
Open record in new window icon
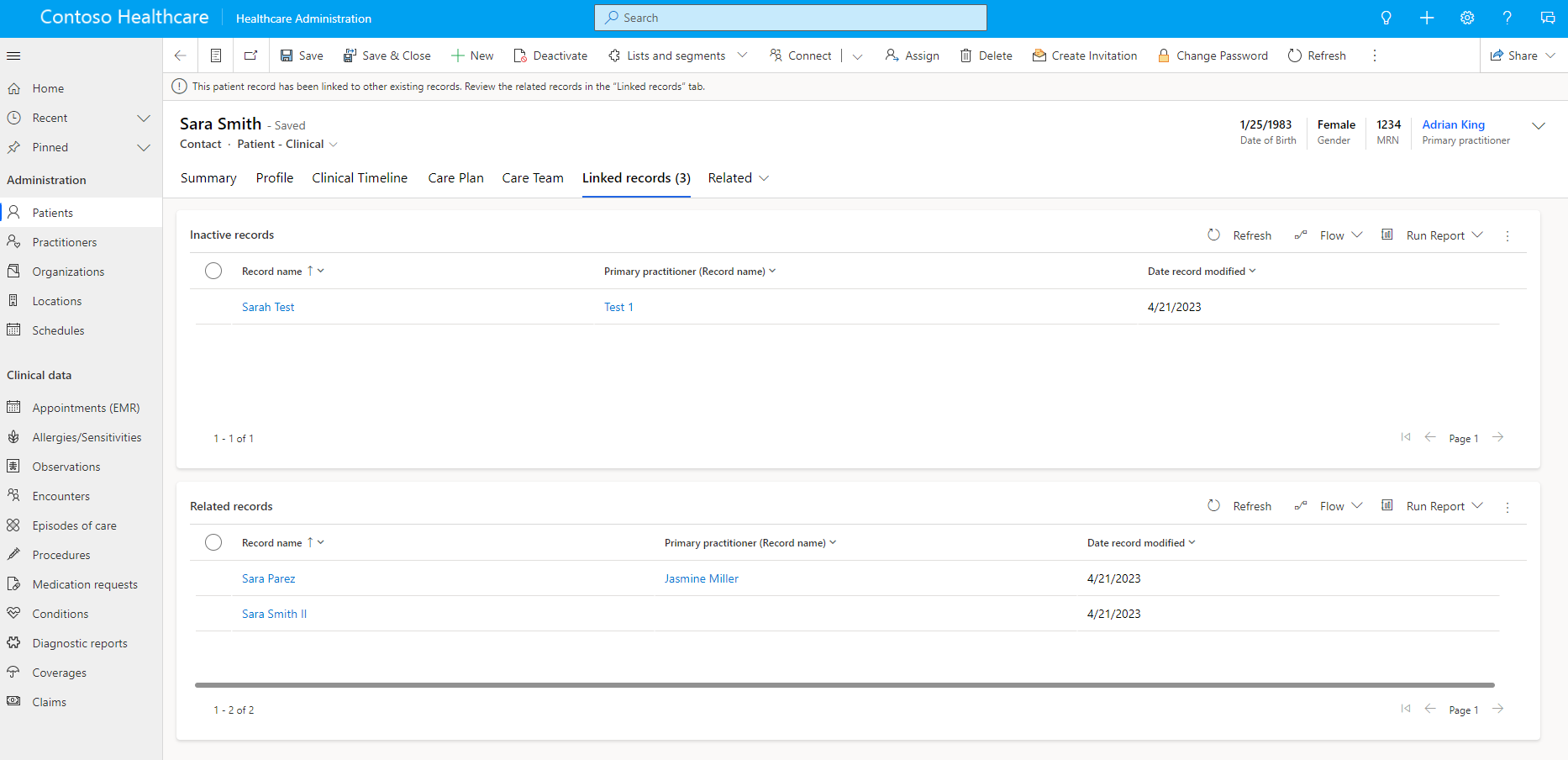pos(250,55)
